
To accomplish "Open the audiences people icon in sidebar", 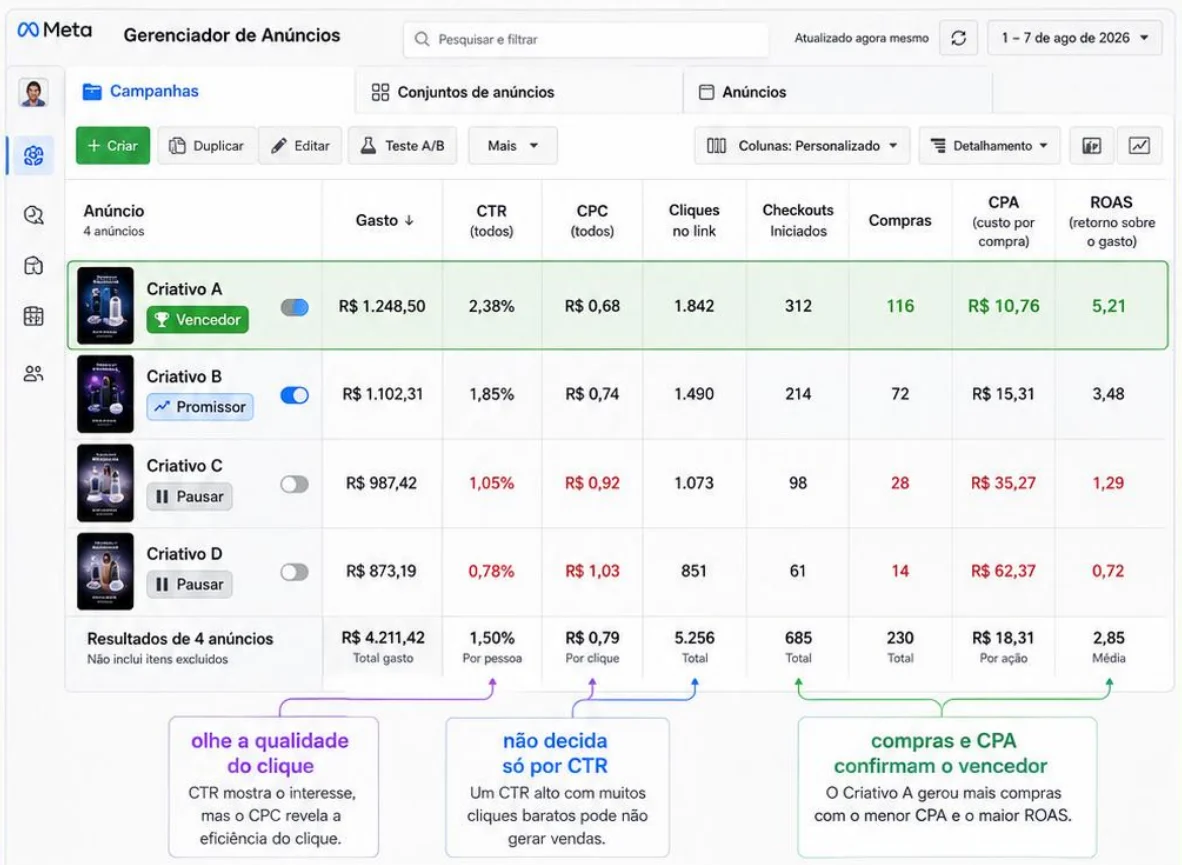I will (x=33, y=373).
